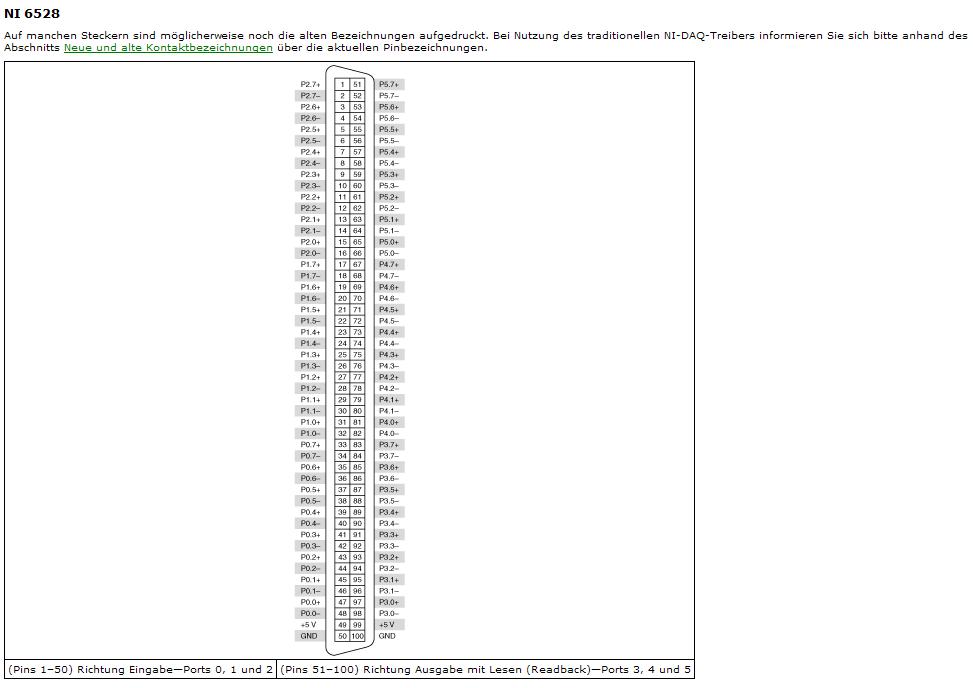Viewport: 973px width, 688px height.
Task: Click the '(Pins 51–100) Richtung Ausgabe' table cell
Action: pyautogui.click(x=485, y=669)
